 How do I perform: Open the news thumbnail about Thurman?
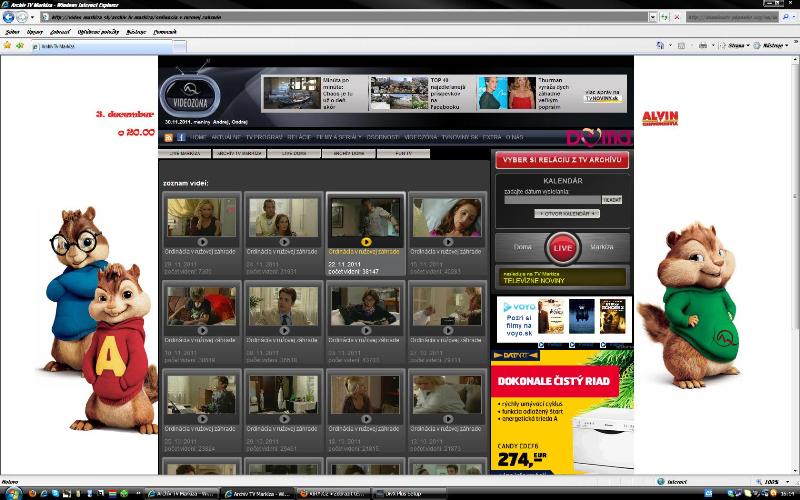(507, 93)
